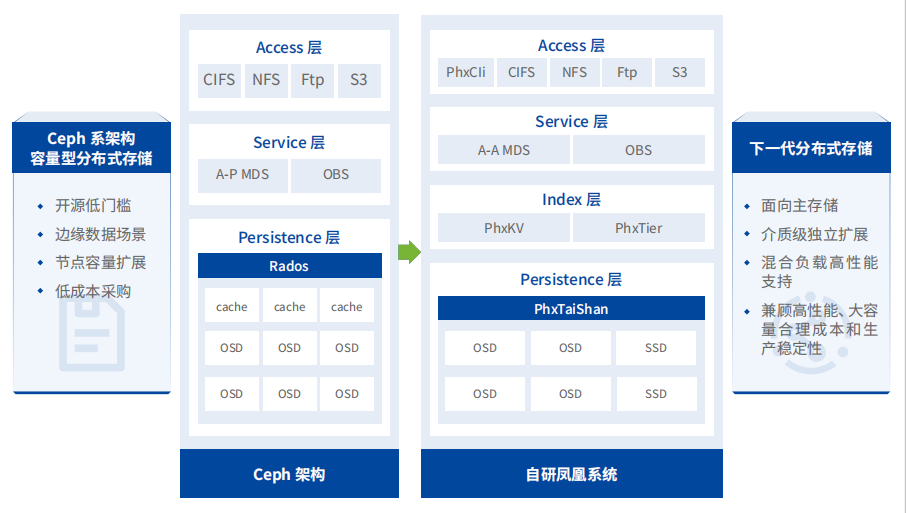The image size is (906, 513).
Task: Click the green arrow between the two architectures
Action: point(409,252)
